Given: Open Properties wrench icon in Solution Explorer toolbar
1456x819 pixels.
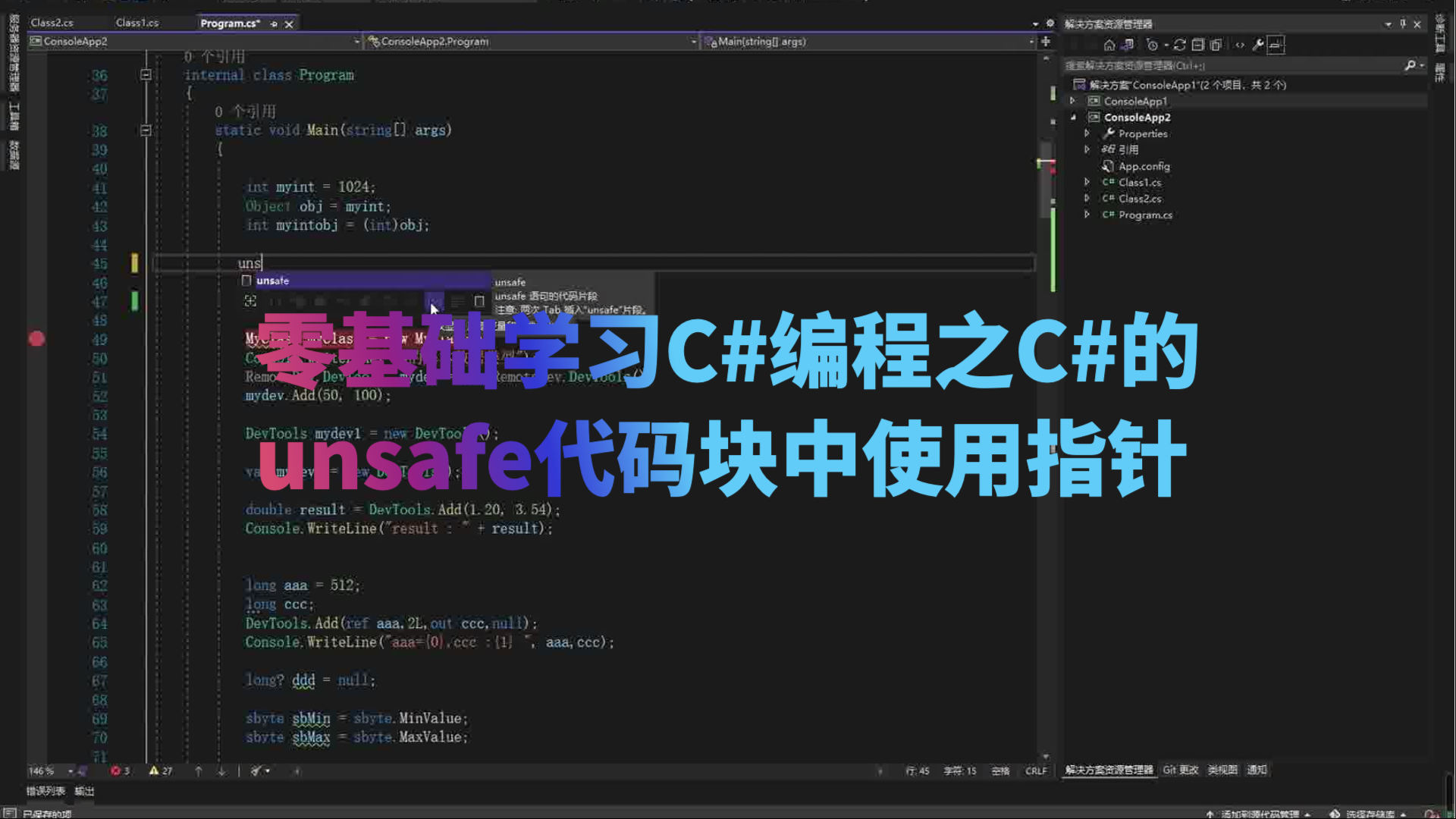Looking at the screenshot, I should [x=1258, y=45].
